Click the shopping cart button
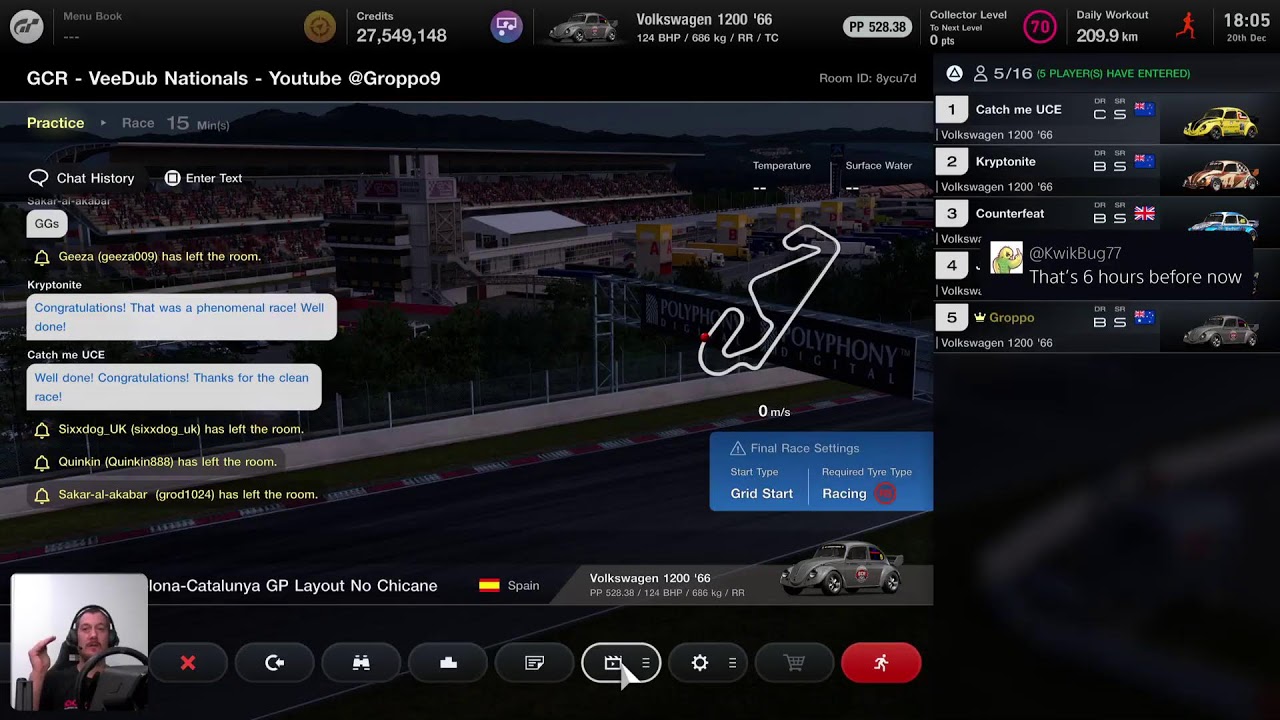 794,663
